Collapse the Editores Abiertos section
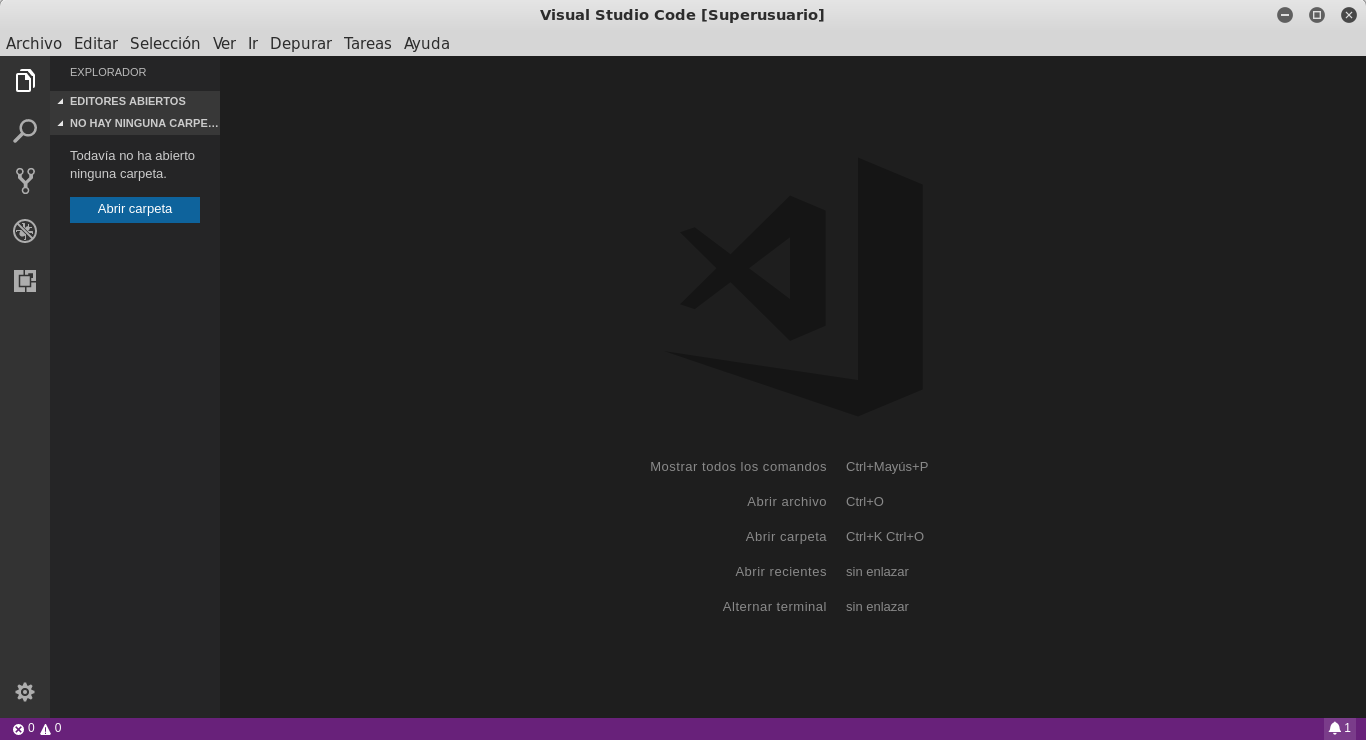This screenshot has width=1366, height=740. [135, 101]
